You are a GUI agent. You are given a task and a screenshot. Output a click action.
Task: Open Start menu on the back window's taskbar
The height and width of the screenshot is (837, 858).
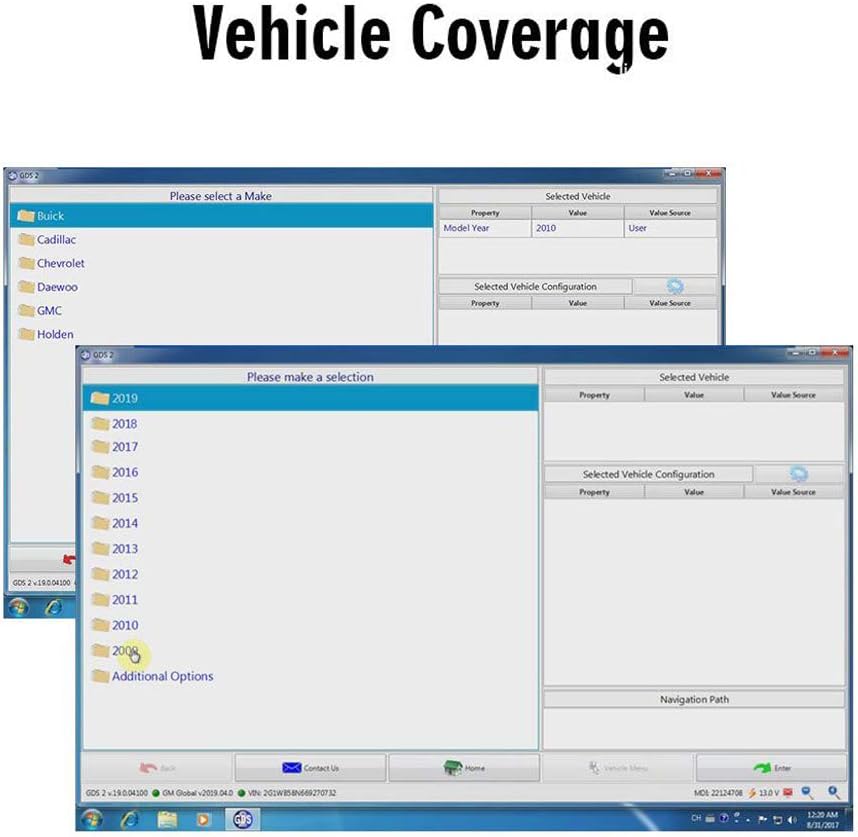tap(18, 606)
